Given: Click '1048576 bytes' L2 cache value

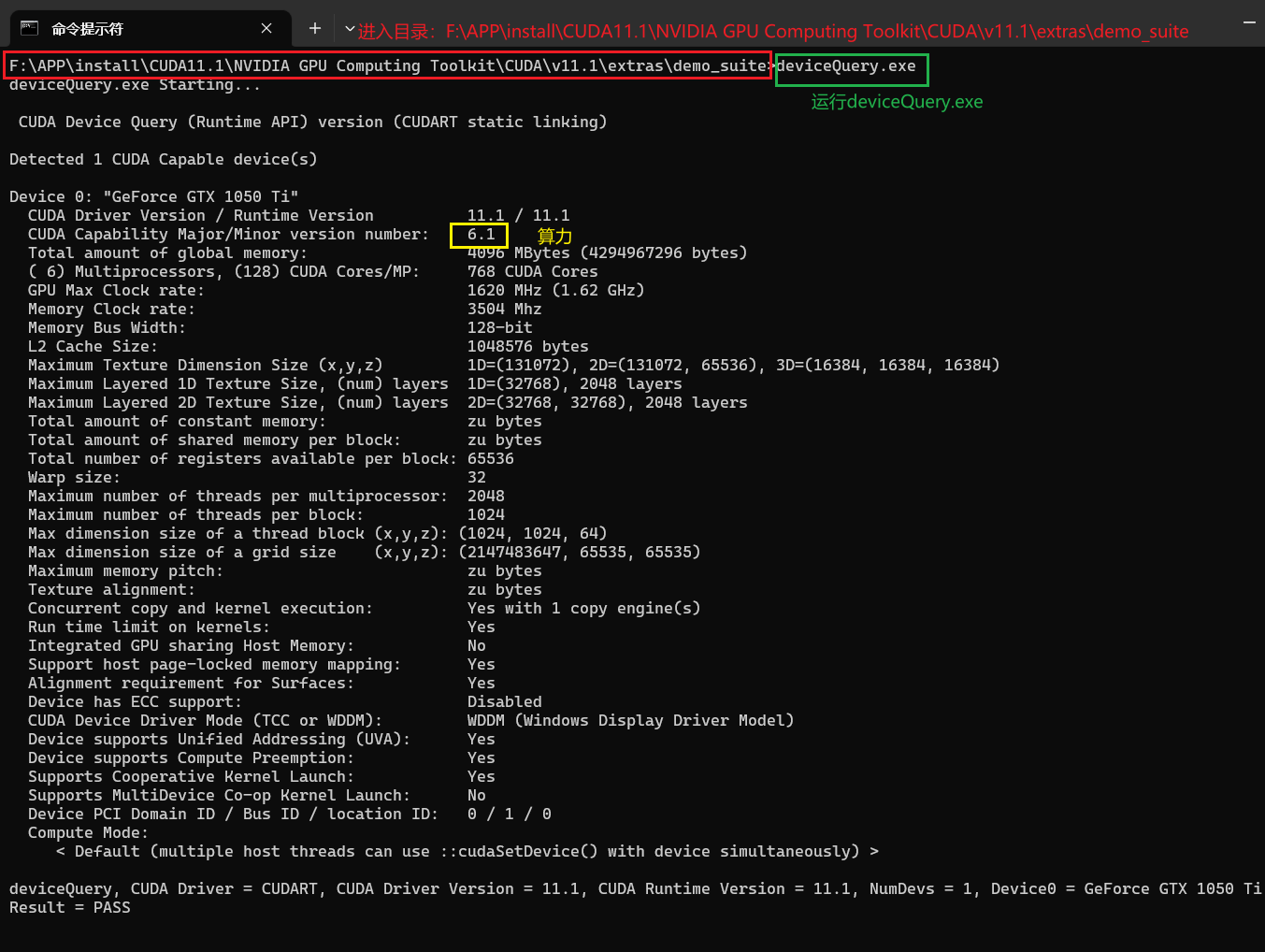Looking at the screenshot, I should click(528, 347).
